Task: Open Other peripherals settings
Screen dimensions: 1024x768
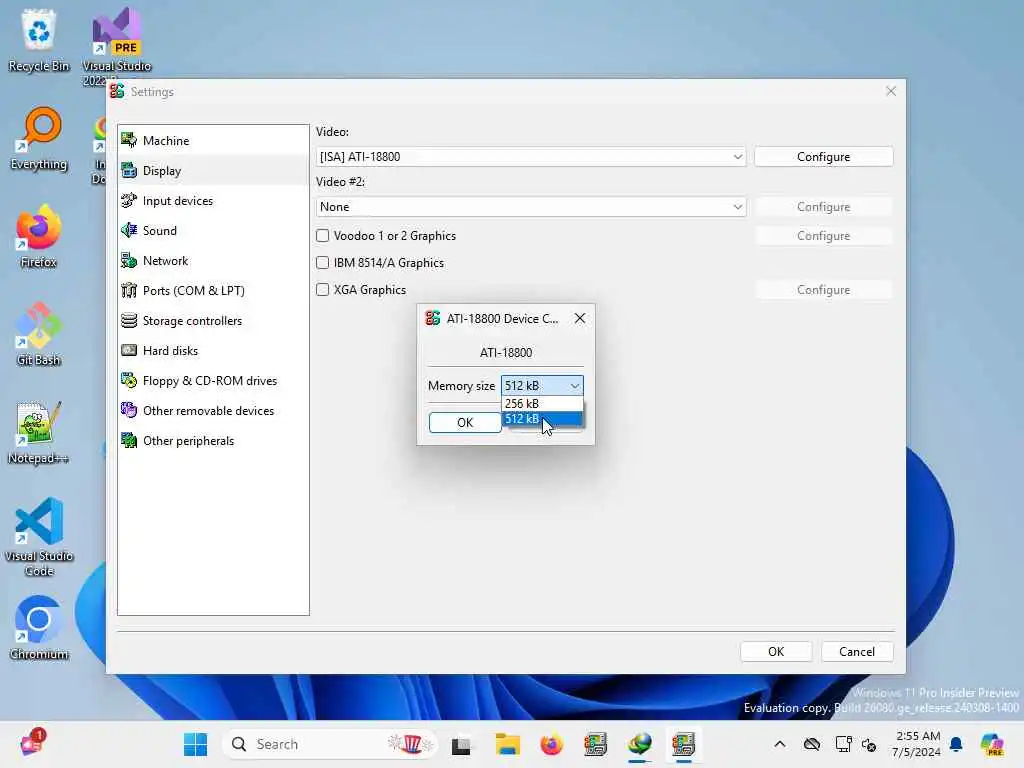Action: coord(213,441)
